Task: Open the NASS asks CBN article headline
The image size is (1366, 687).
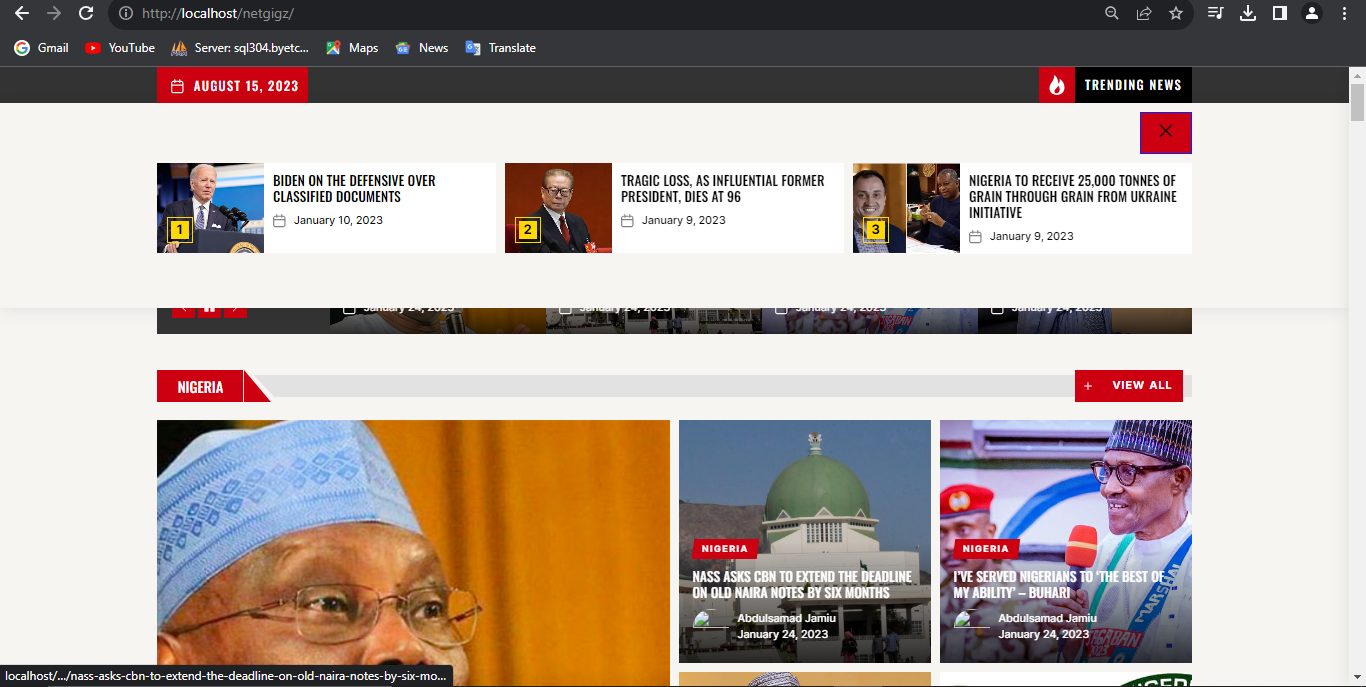Action: pyautogui.click(x=801, y=584)
